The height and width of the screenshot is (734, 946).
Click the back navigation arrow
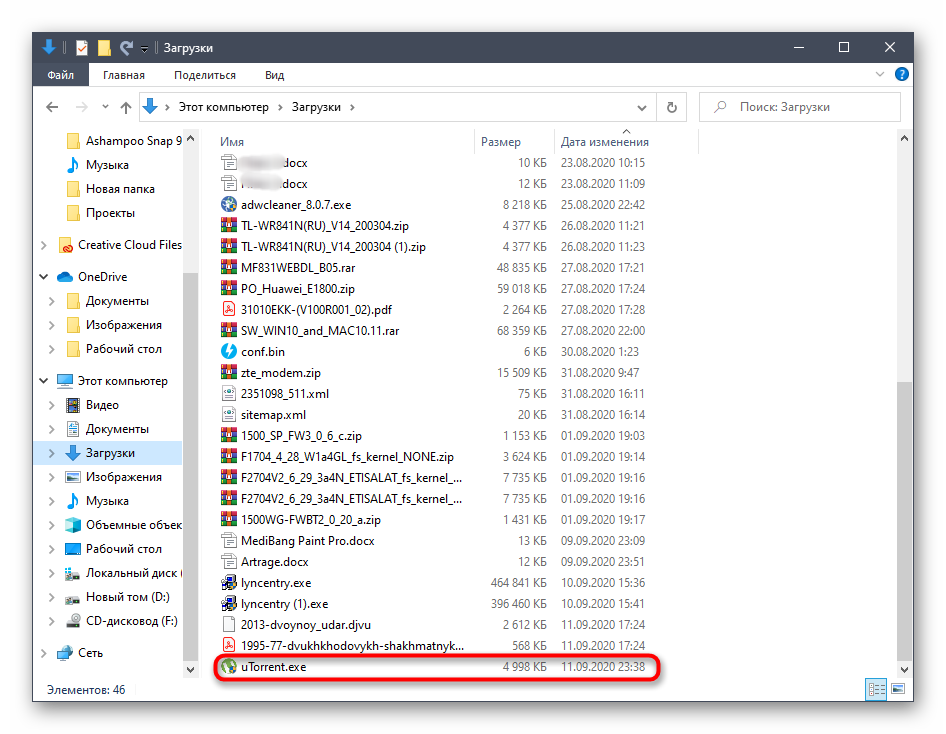(53, 107)
